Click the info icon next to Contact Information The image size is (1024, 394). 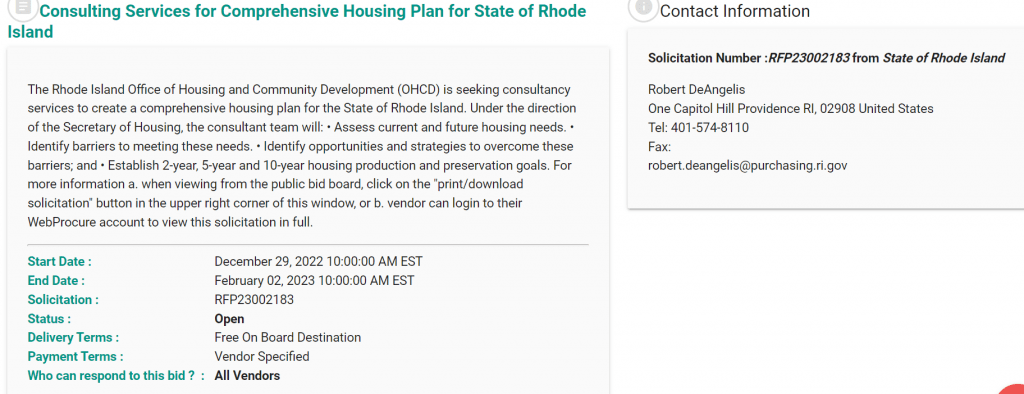(x=643, y=8)
